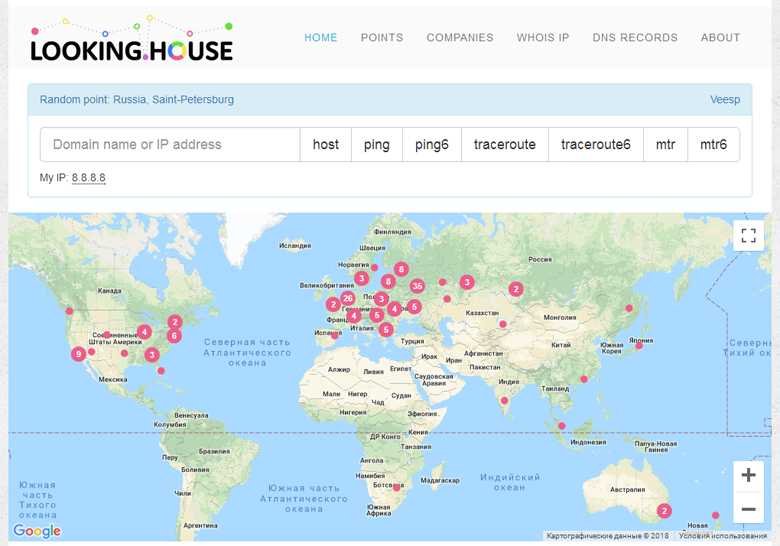Open the POINTS menu item

coord(382,38)
